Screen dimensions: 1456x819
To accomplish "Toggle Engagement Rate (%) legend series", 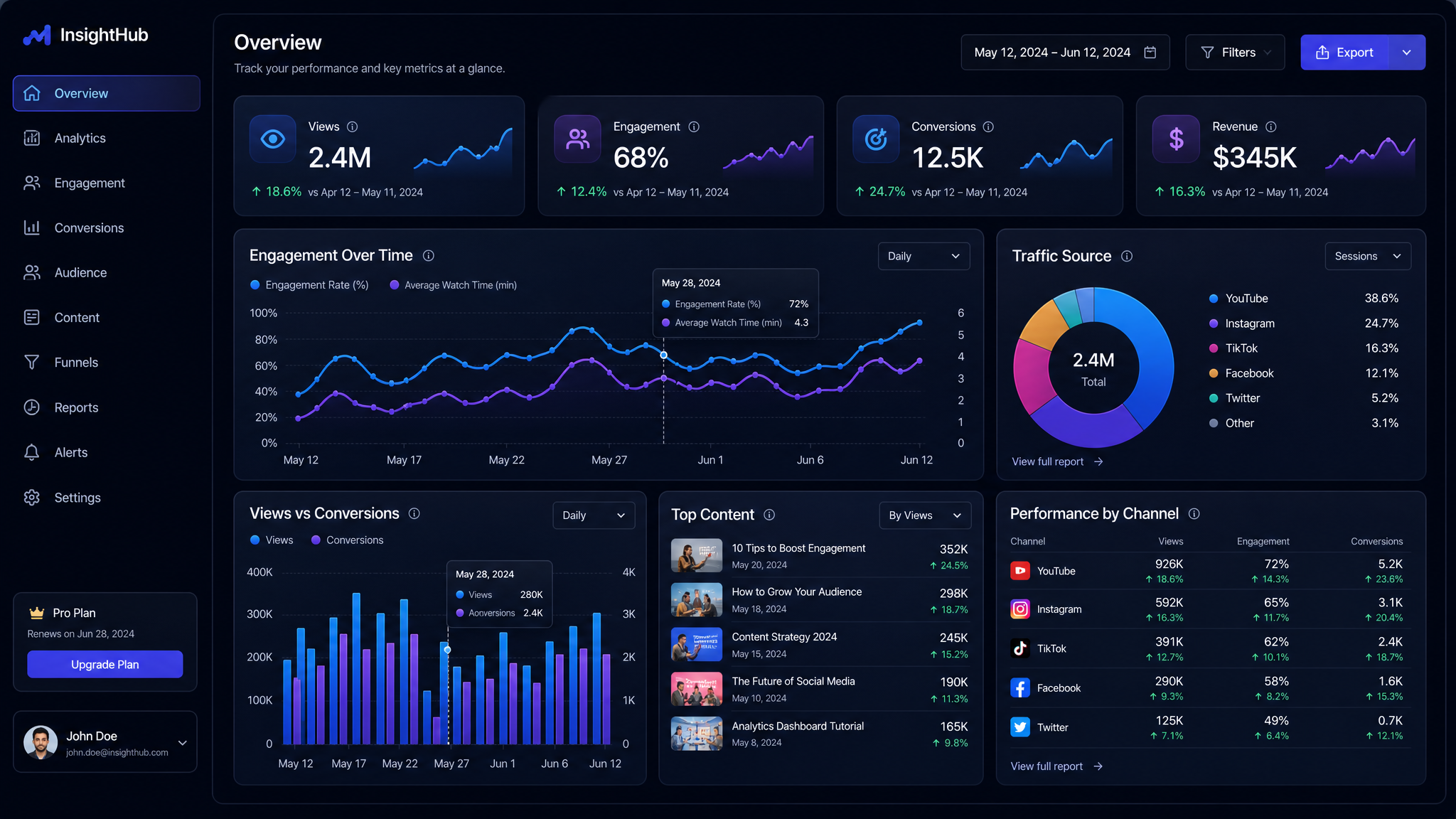I will click(309, 285).
